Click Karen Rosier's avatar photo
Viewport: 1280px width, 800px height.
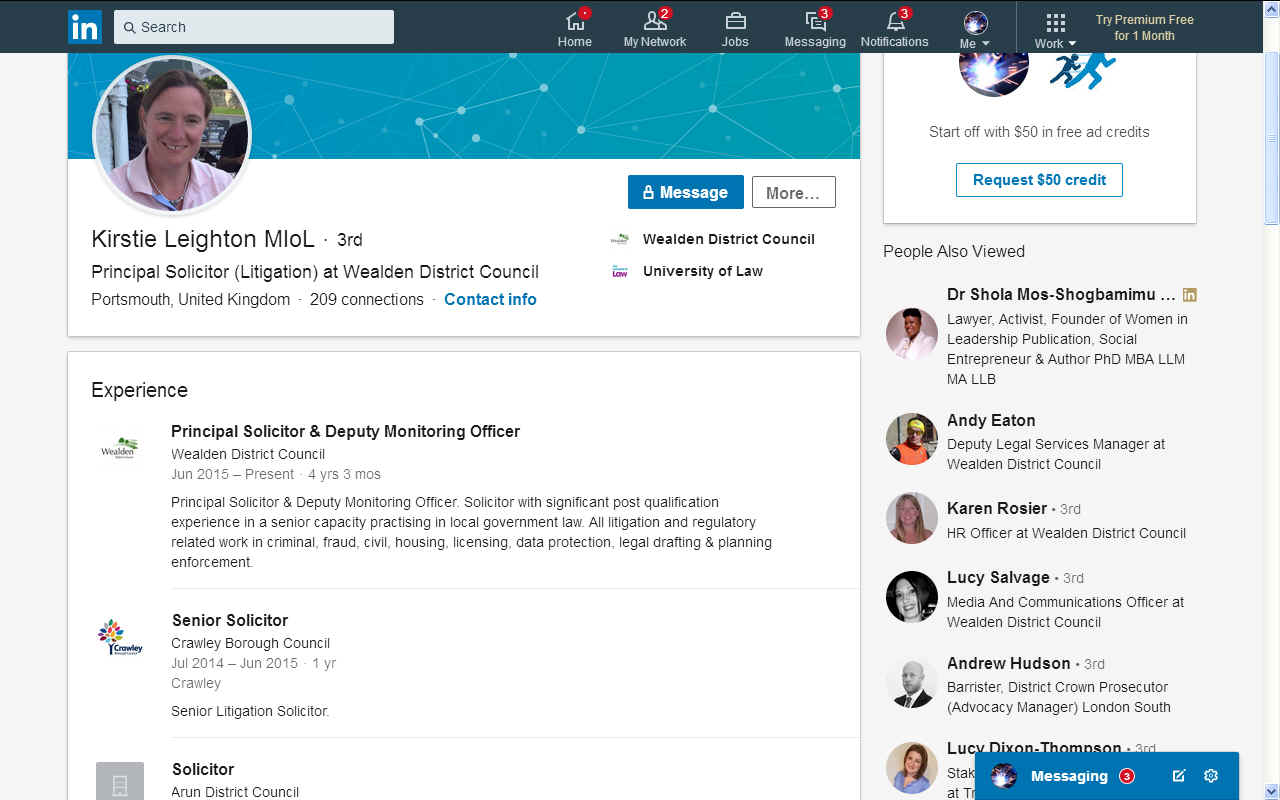click(x=911, y=518)
